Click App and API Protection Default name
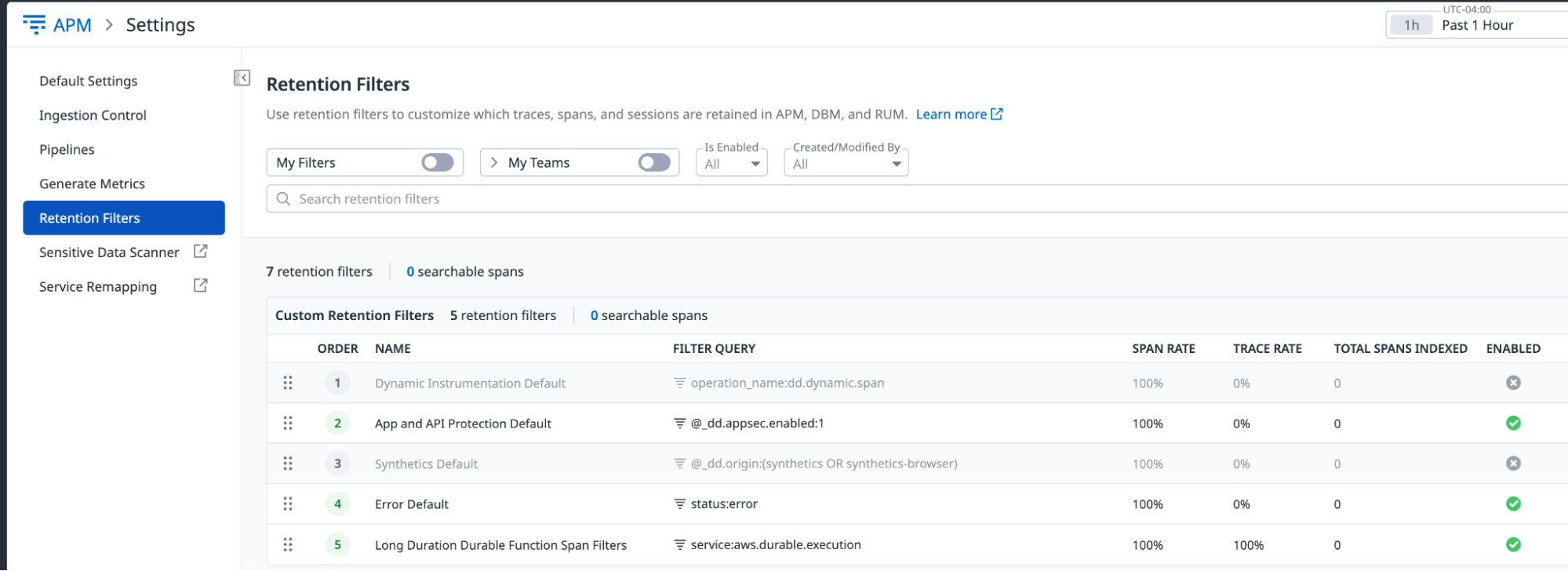This screenshot has width=1568, height=571. pyautogui.click(x=463, y=424)
